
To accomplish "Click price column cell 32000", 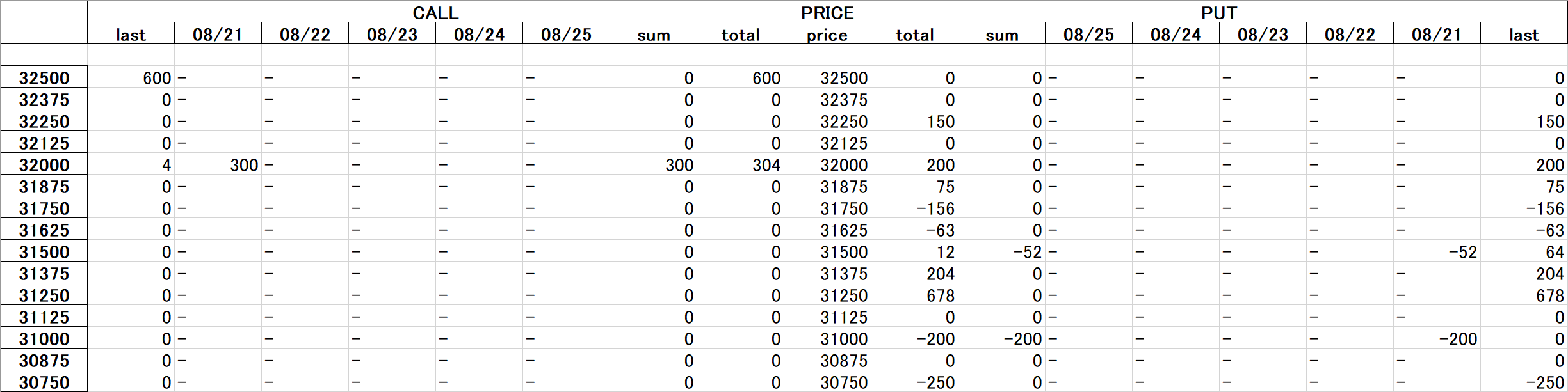I will (x=827, y=164).
